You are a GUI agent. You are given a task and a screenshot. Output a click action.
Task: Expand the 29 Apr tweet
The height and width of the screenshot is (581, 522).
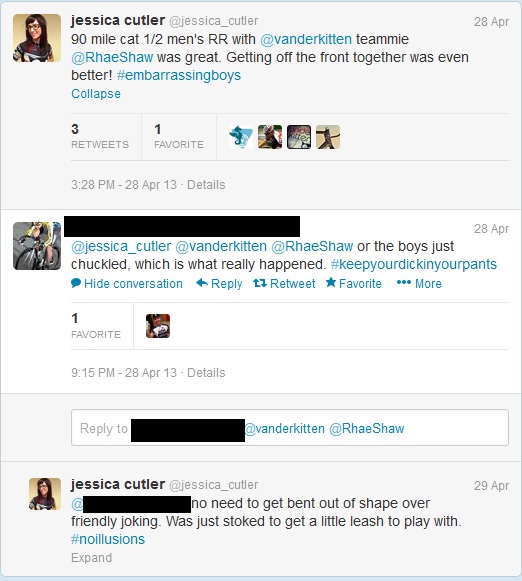point(92,558)
